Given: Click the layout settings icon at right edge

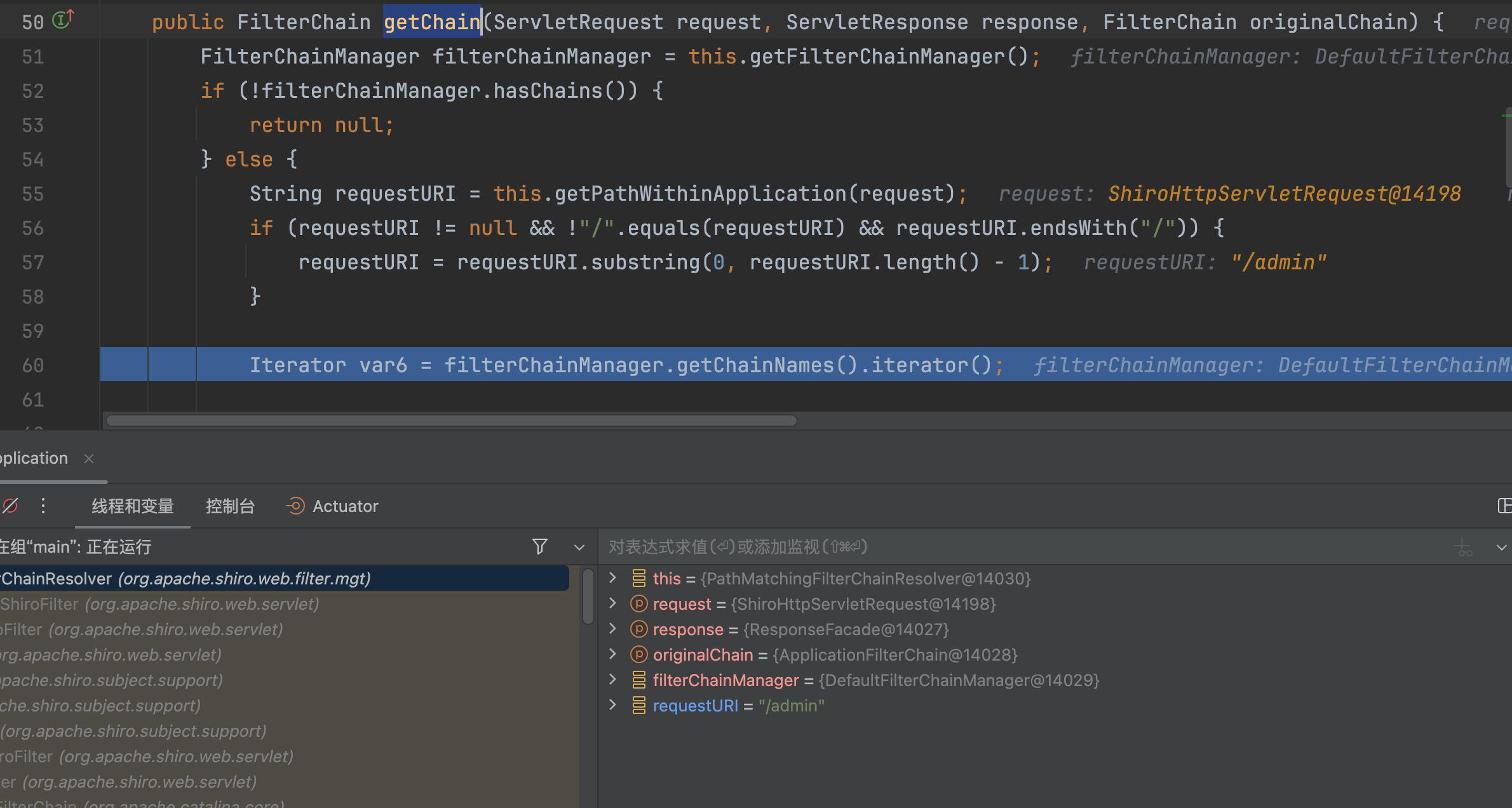Looking at the screenshot, I should click(x=1504, y=506).
